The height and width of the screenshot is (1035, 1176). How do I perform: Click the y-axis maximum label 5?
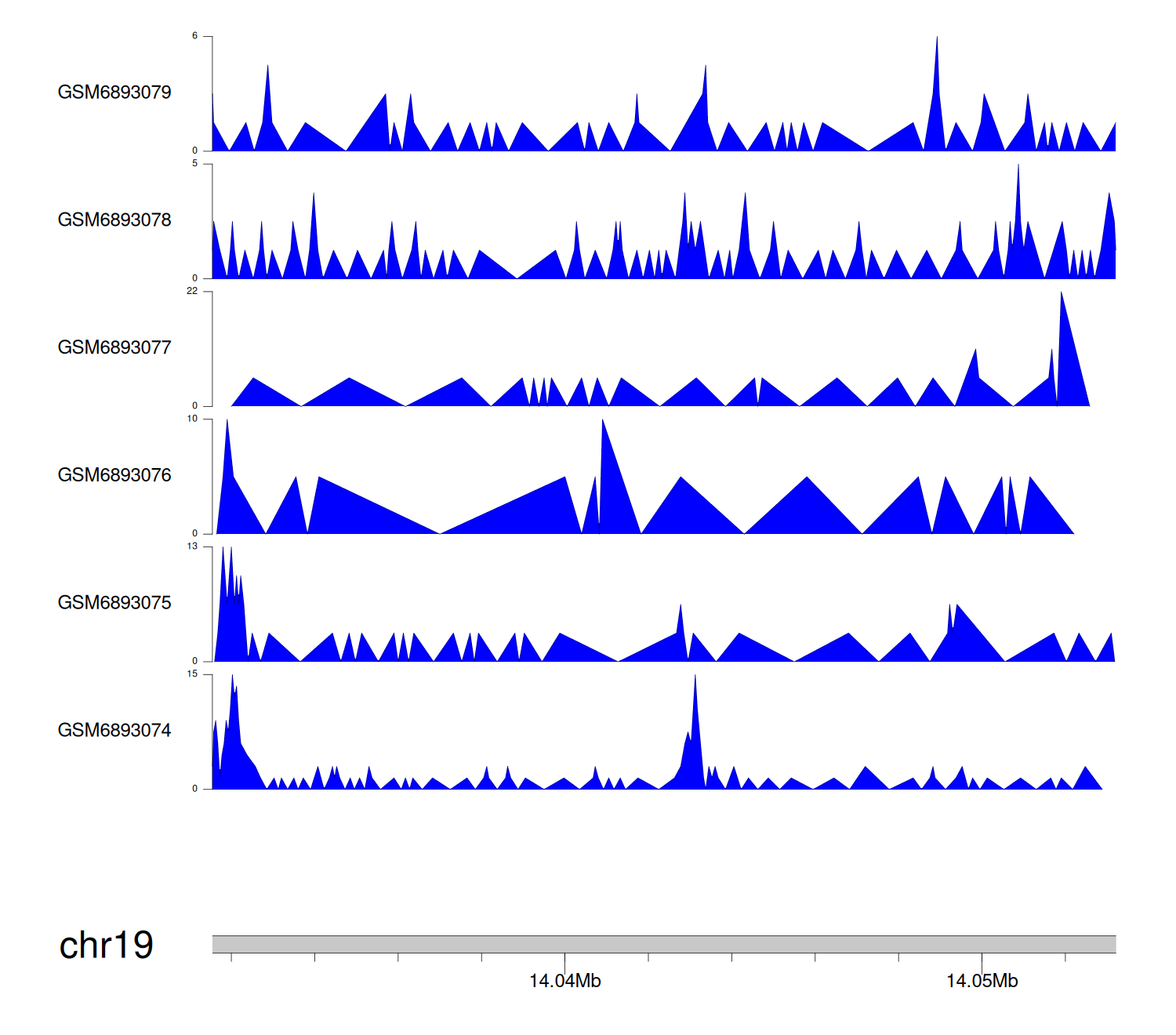point(195,164)
